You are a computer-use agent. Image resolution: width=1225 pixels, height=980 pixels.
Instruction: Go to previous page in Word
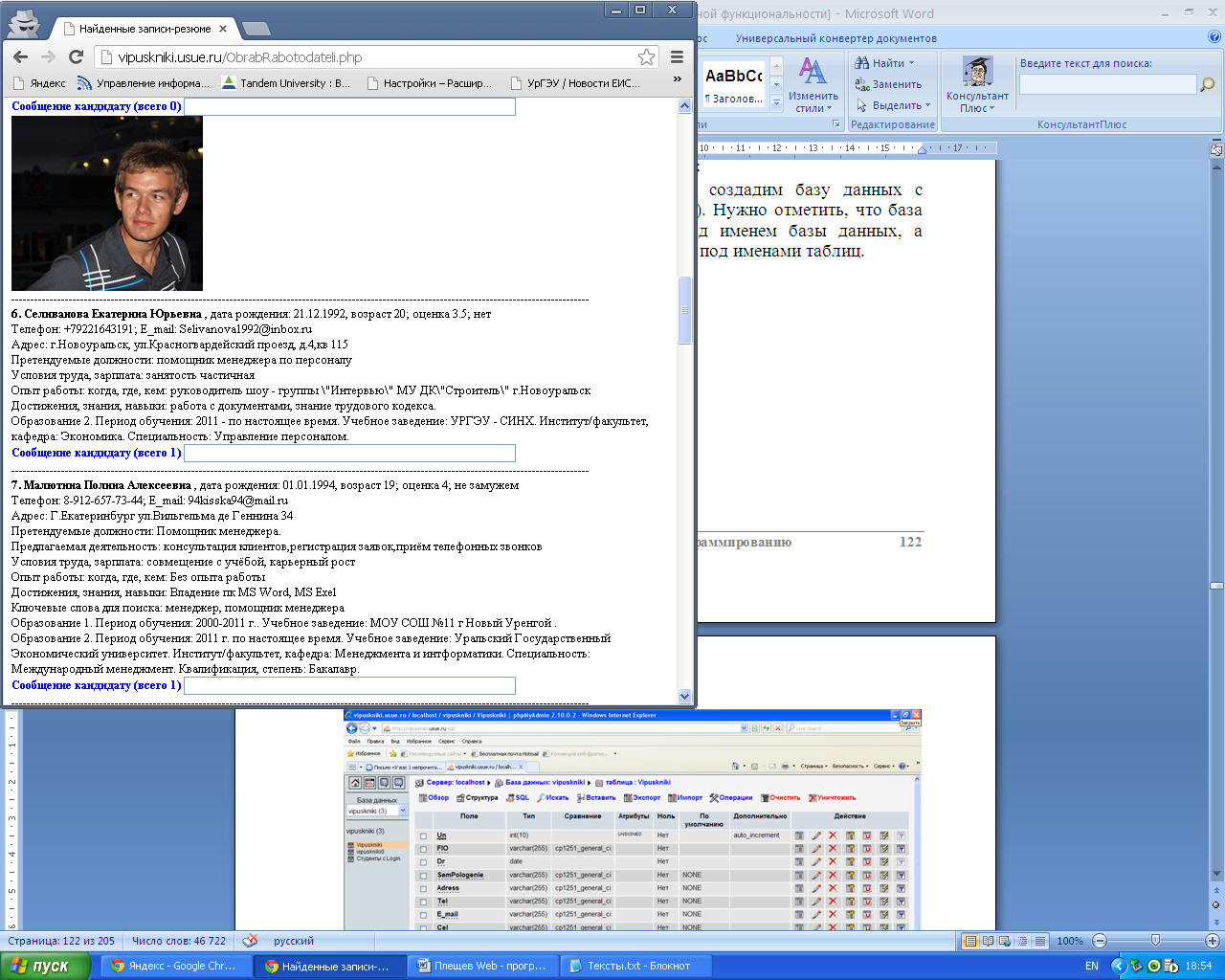[1216, 890]
